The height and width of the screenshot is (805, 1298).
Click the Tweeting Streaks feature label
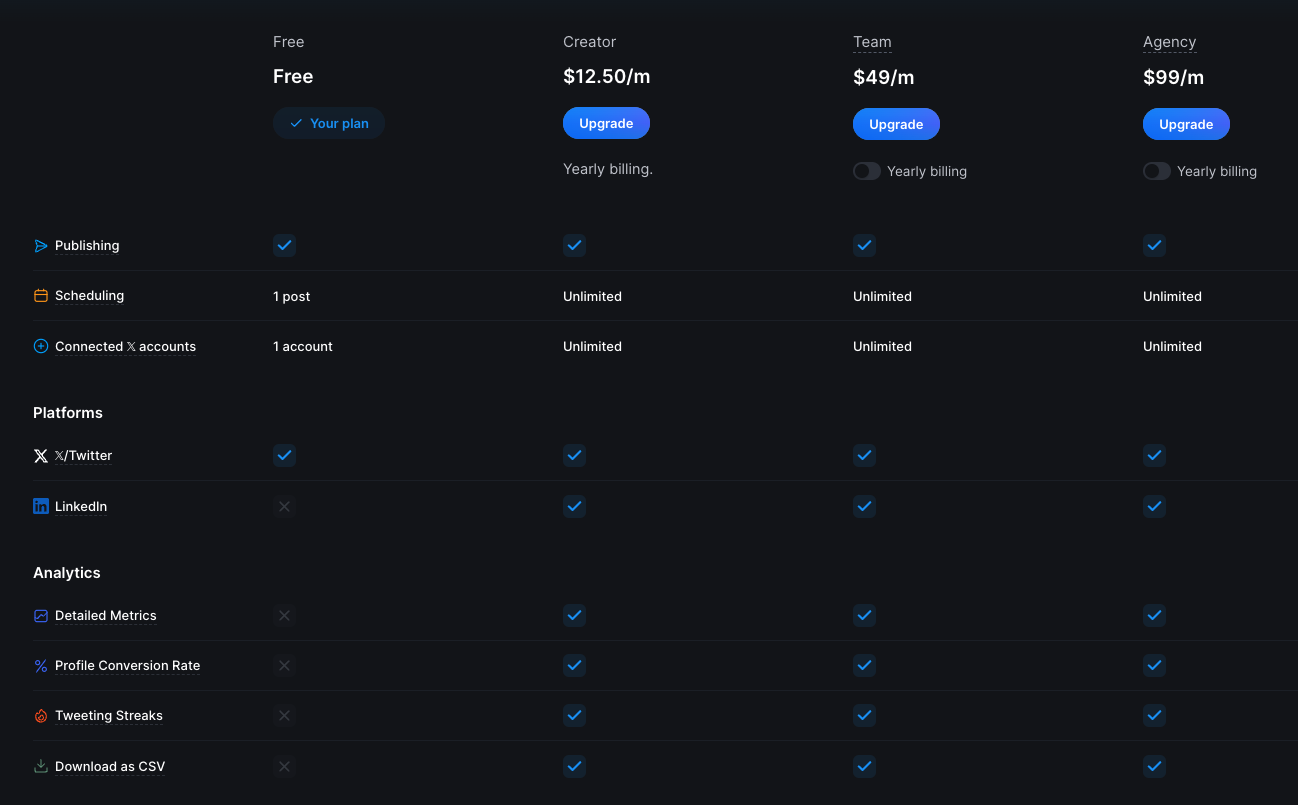[x=109, y=716]
